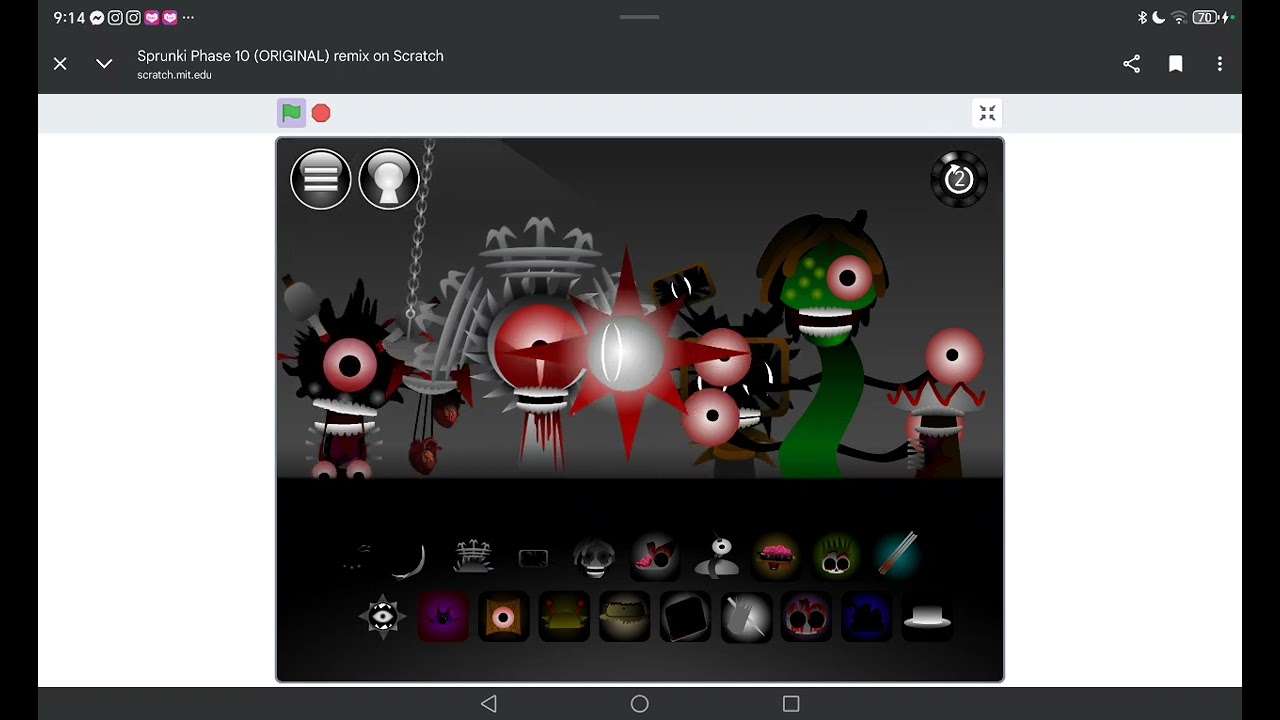Select the faint dark face icon
Screen dimensions: 1280x720
[356, 558]
